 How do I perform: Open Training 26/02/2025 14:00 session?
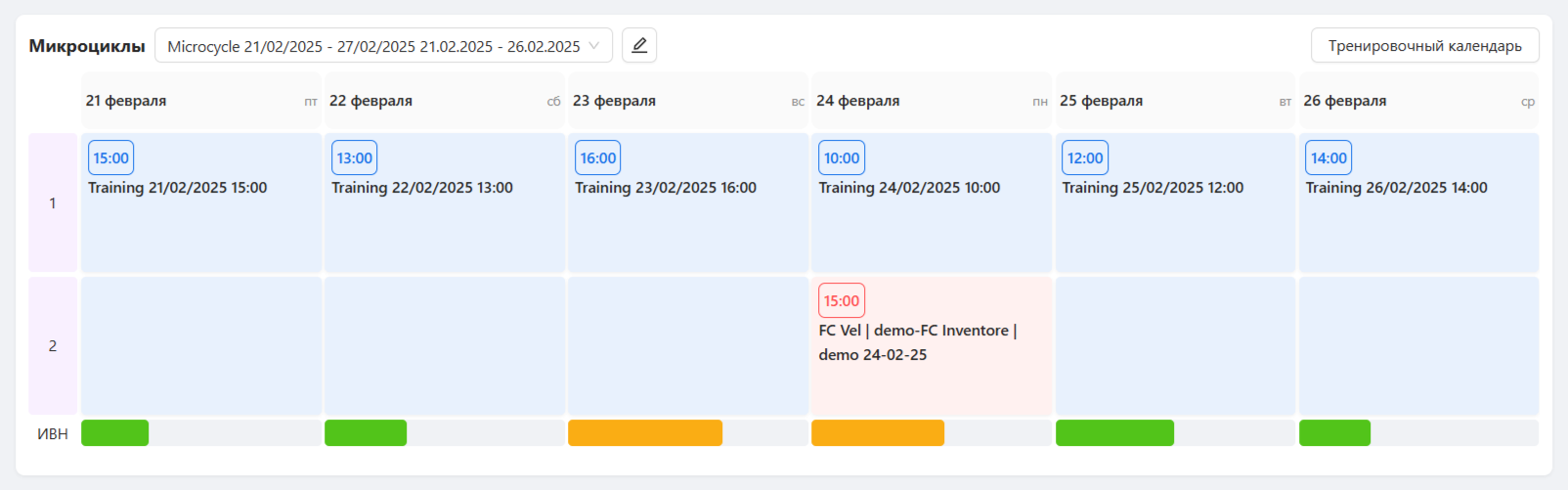(x=1396, y=188)
